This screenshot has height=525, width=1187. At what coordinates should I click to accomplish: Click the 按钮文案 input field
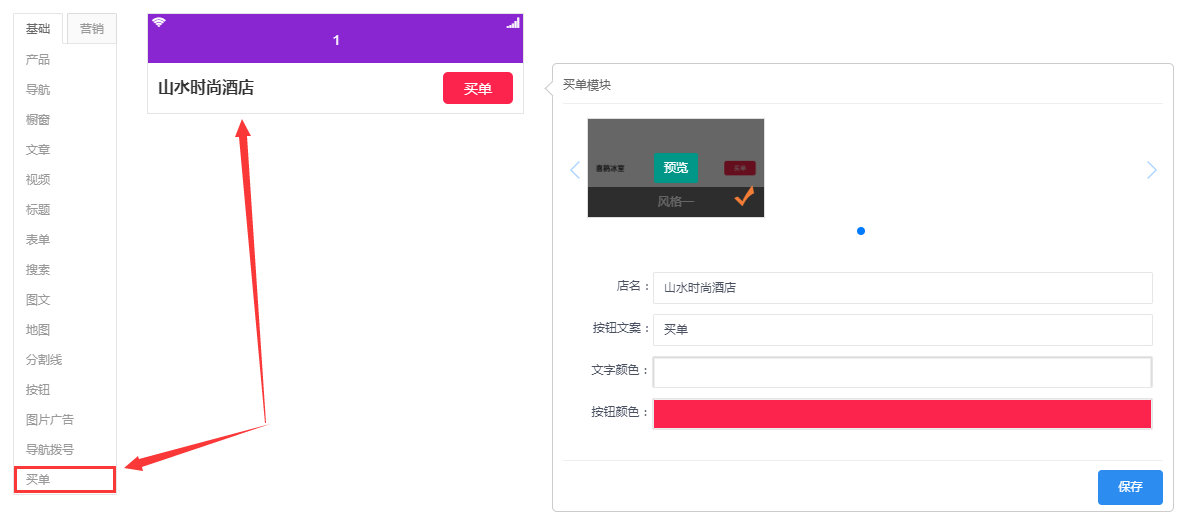click(902, 330)
